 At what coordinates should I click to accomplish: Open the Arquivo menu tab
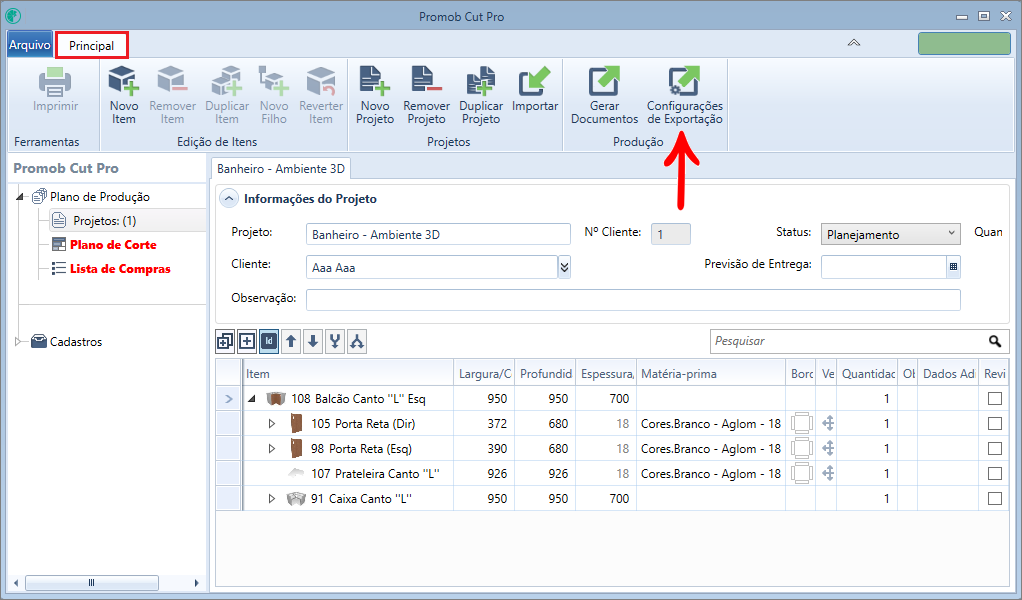29,45
